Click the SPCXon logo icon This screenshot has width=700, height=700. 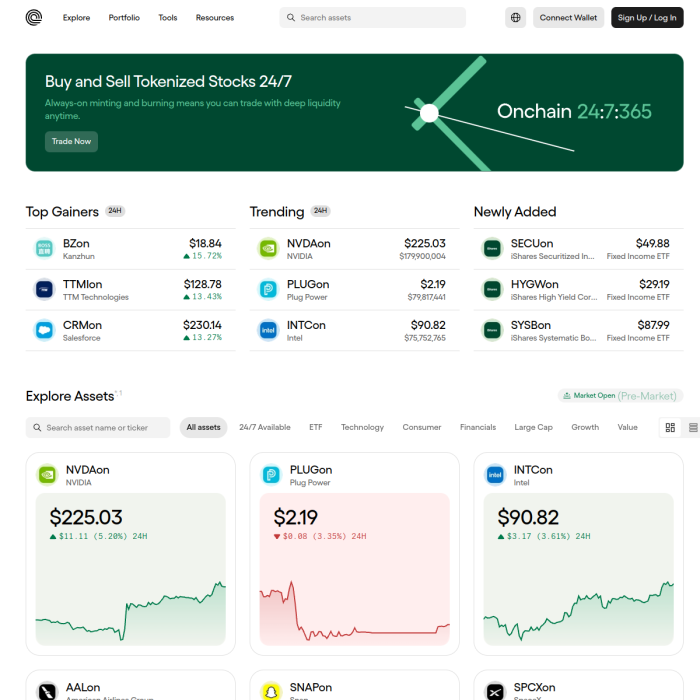(x=496, y=692)
